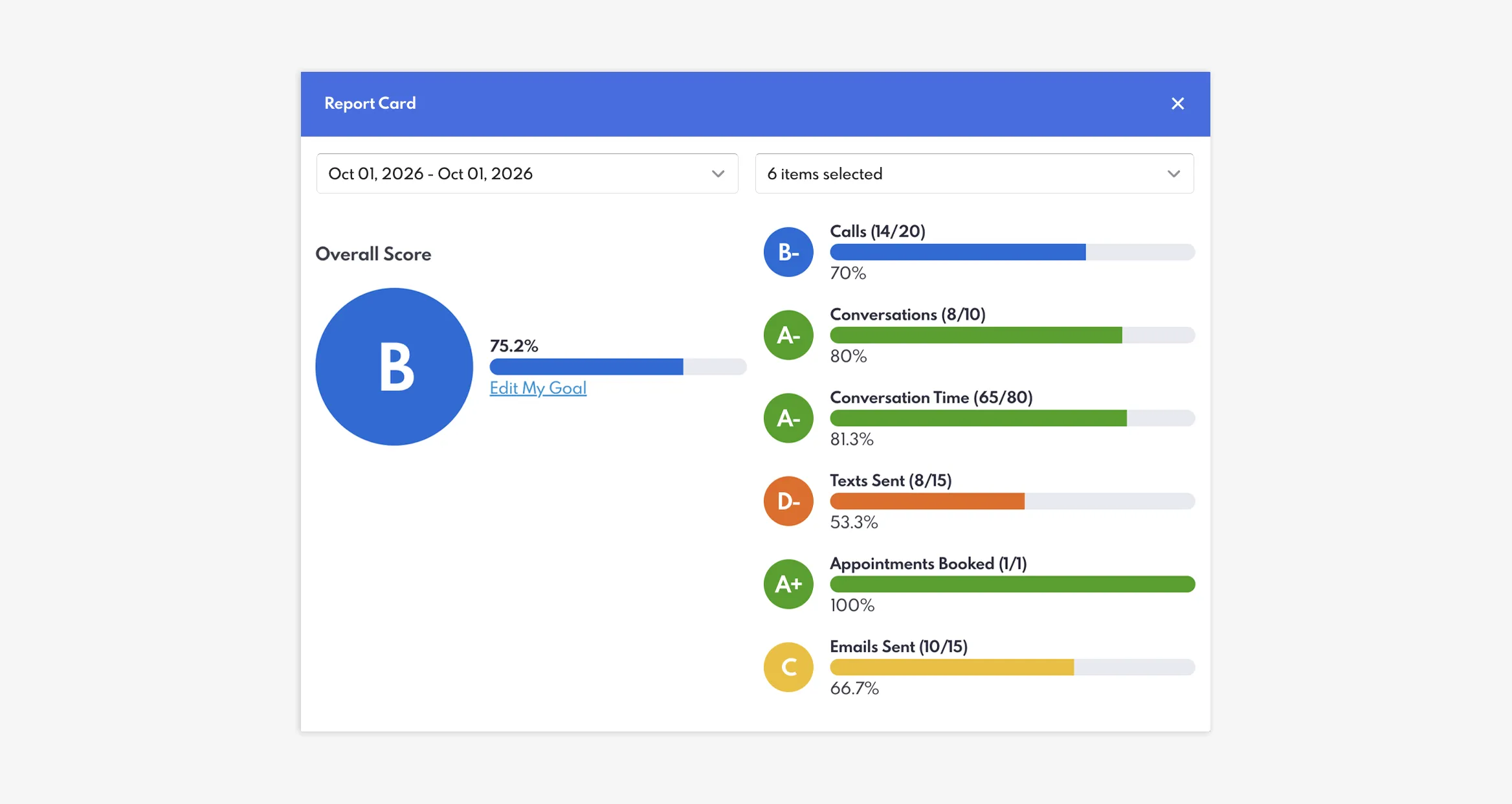Click the 'Conversation Time (65/80)' label
The height and width of the screenshot is (804, 1512).
931,397
